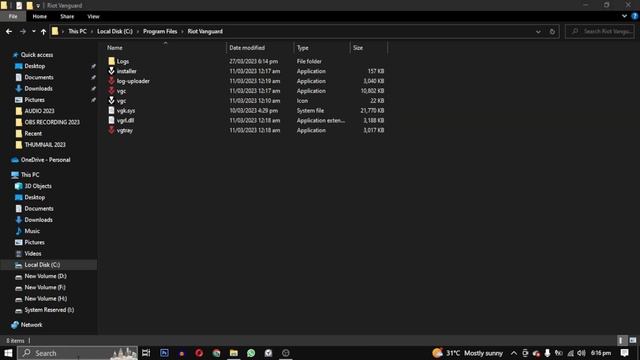
Task: Open the View ribbon tab
Action: click(x=93, y=16)
